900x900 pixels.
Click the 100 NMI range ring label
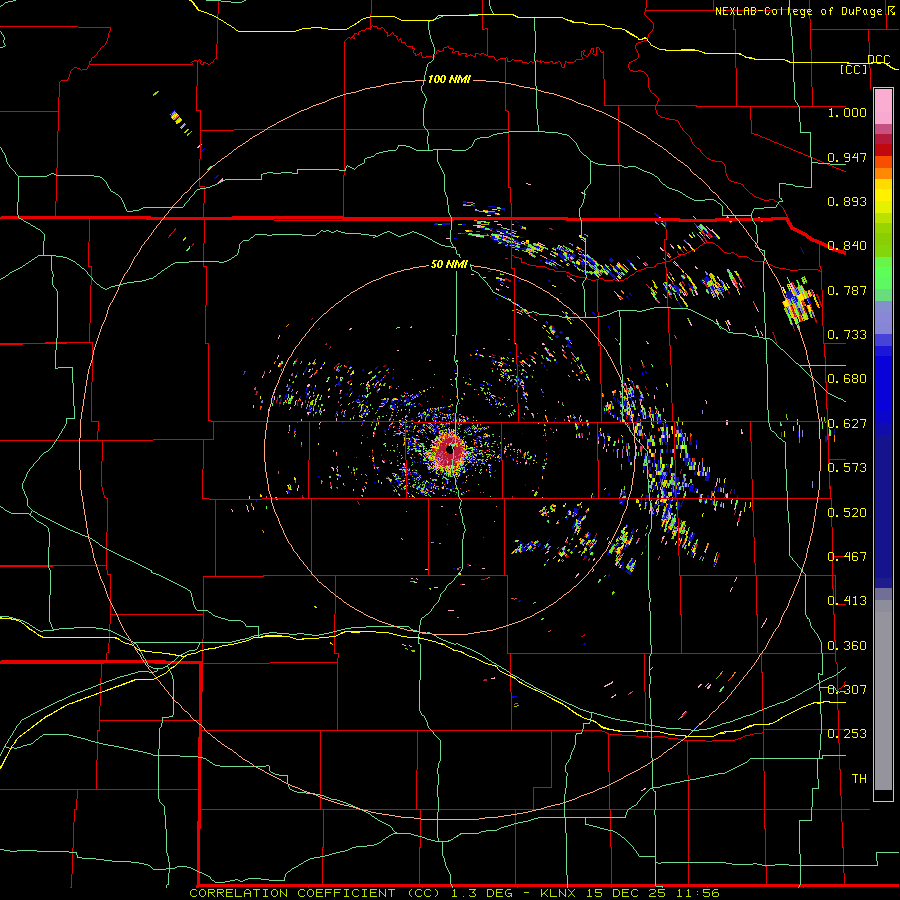pos(449,79)
